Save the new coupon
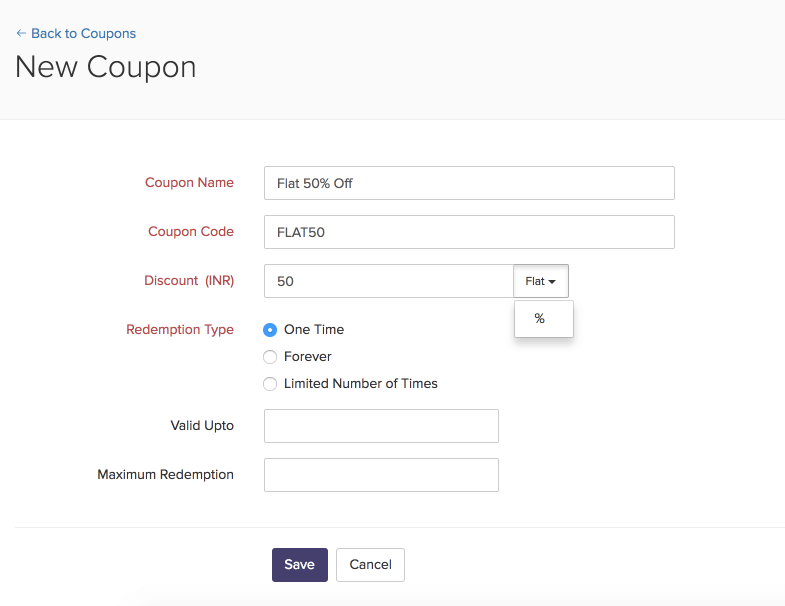This screenshot has width=785, height=606. pyautogui.click(x=299, y=564)
